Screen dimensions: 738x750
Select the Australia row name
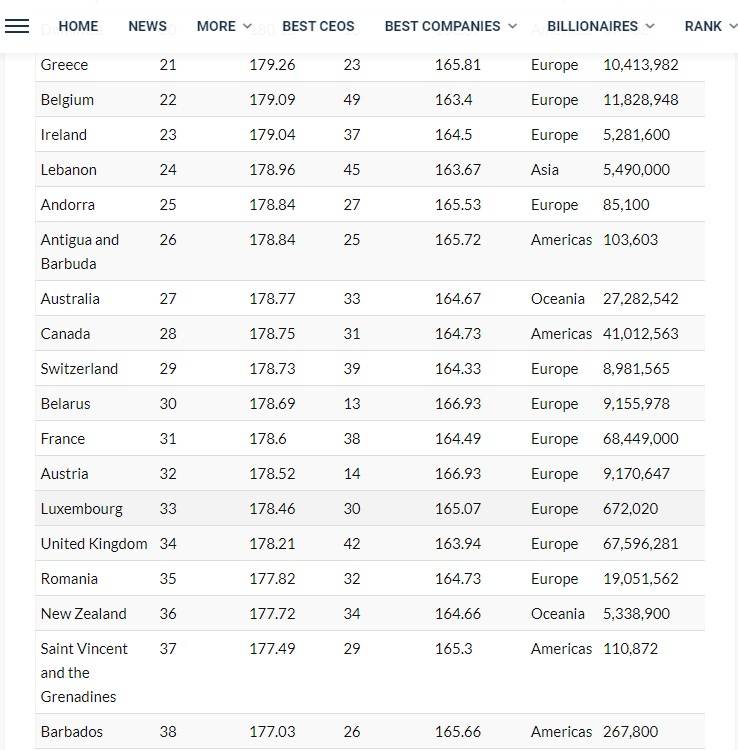70,299
